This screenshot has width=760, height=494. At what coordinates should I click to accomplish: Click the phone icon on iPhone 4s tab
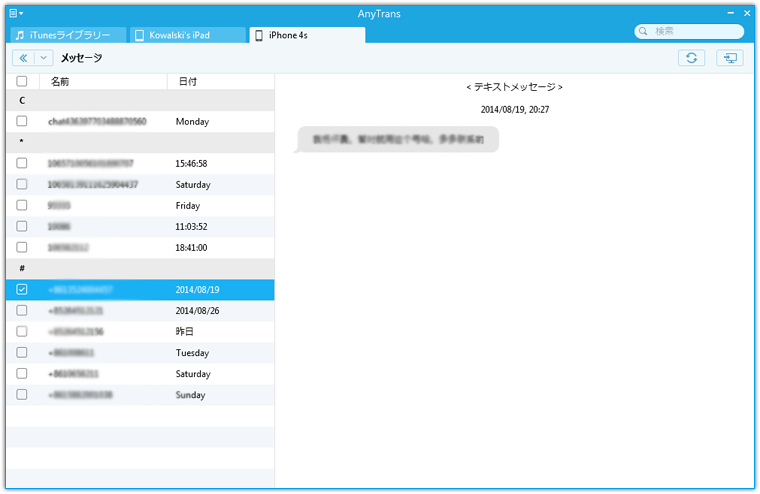click(x=259, y=35)
